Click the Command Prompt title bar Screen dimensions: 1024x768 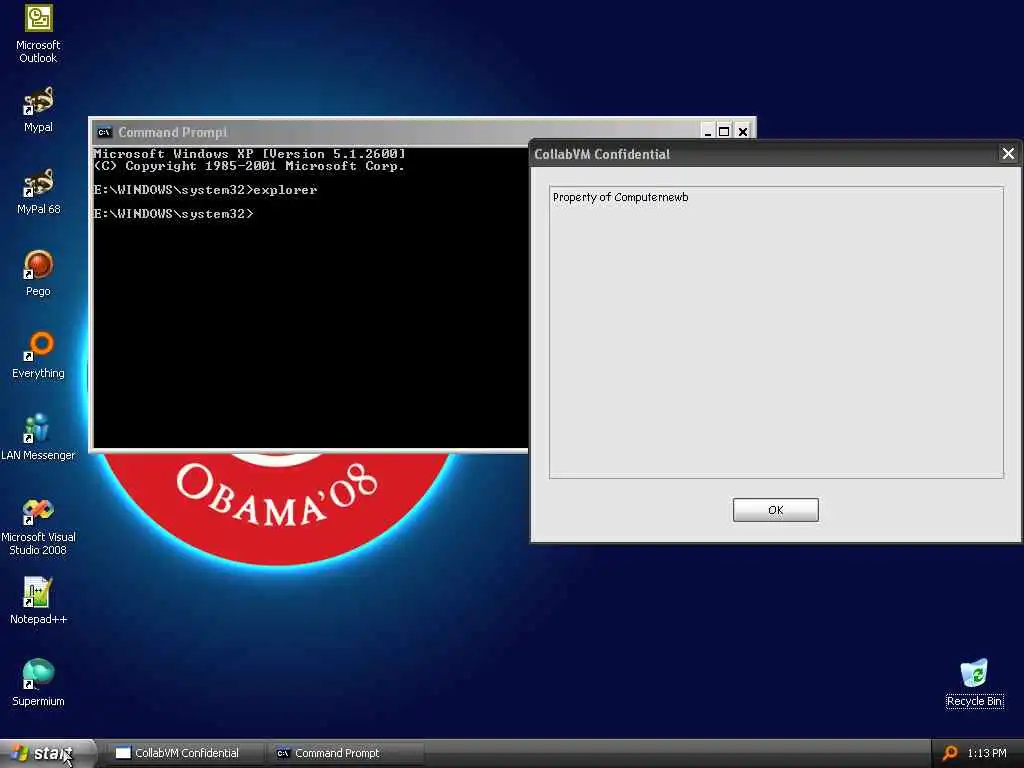click(x=398, y=132)
